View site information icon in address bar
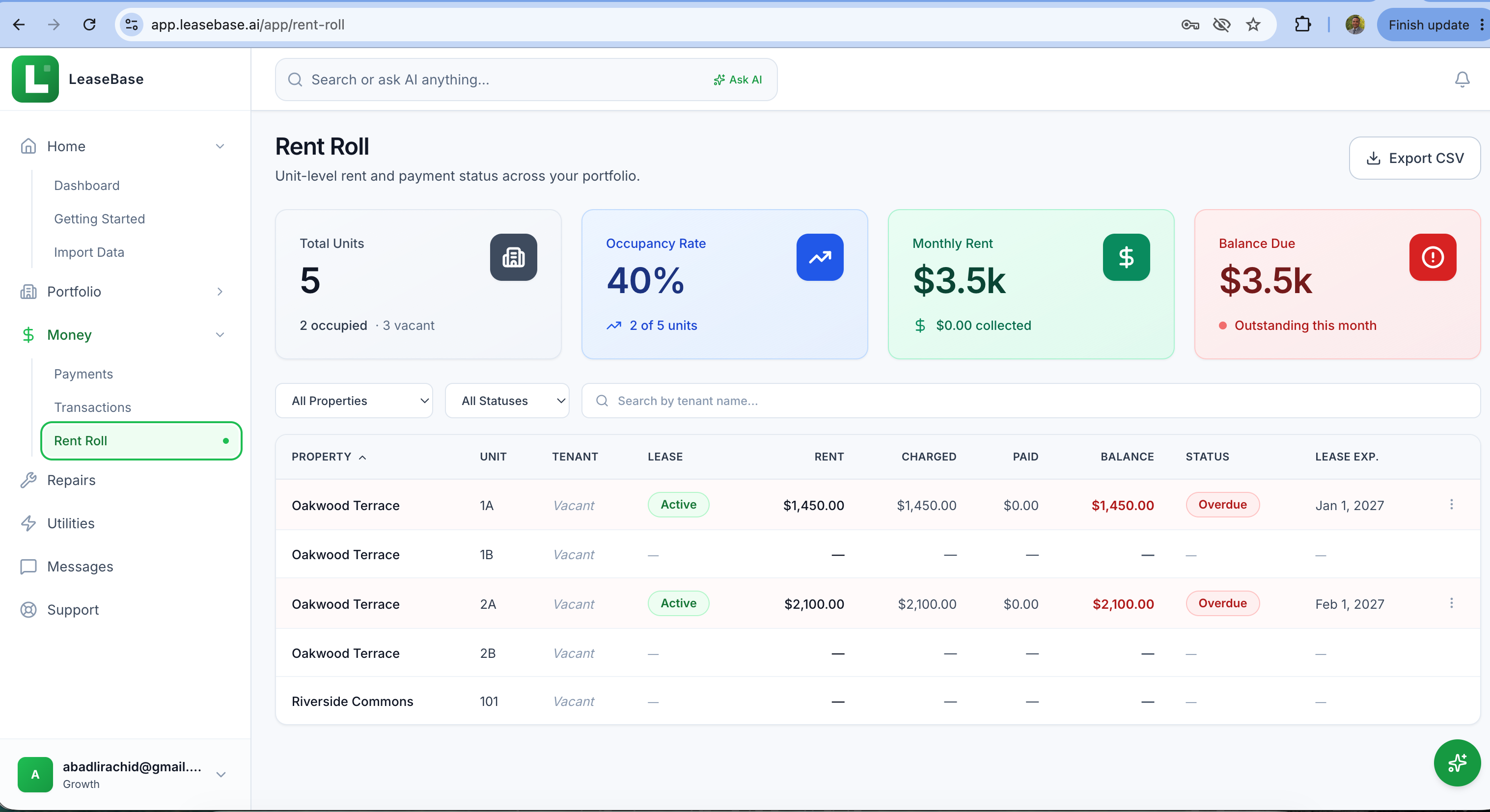The width and height of the screenshot is (1490, 812). tap(131, 24)
